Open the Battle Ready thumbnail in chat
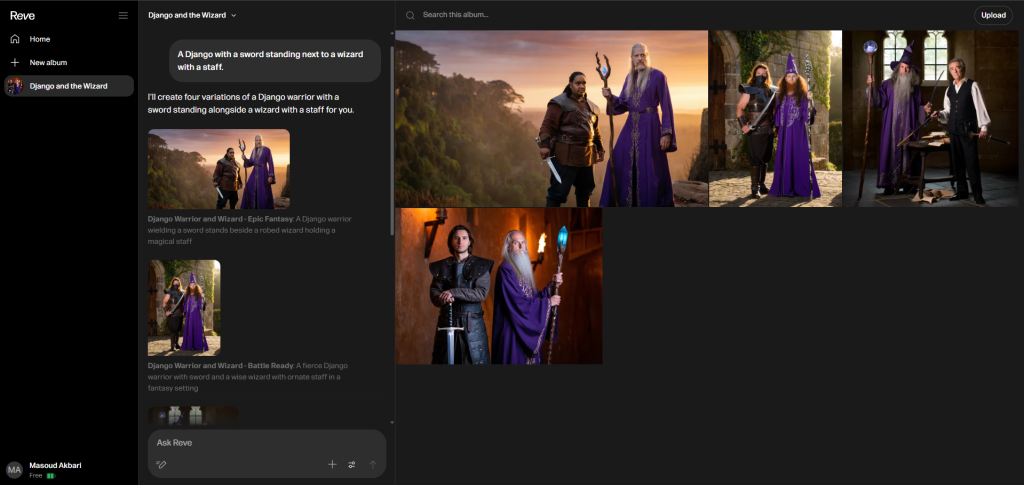Screen dimensions: 1024x485 tap(184, 307)
